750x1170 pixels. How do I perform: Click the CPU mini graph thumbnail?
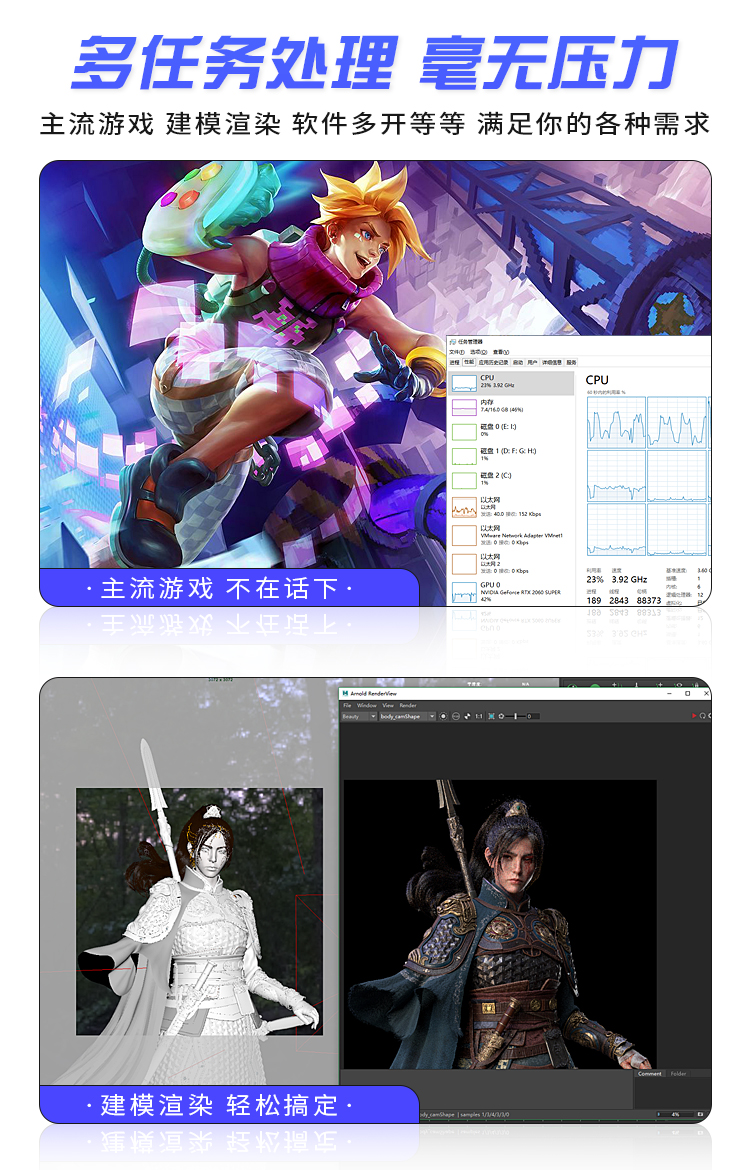[x=464, y=384]
